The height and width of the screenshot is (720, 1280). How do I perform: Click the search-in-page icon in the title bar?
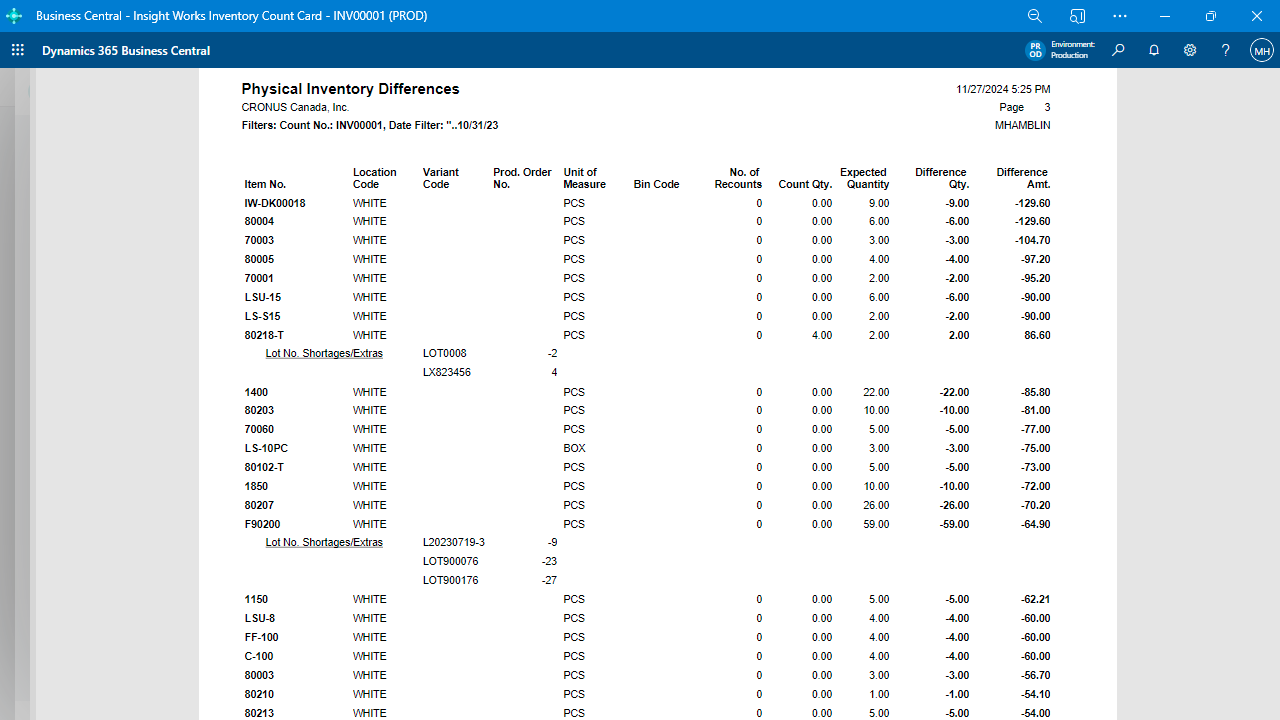click(1077, 16)
